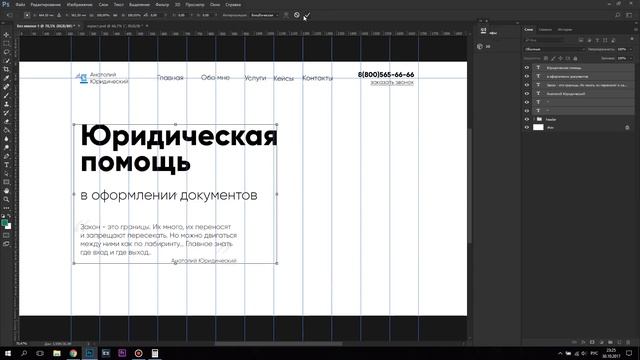Open the Файл menu
Image resolution: width=640 pixels, height=360 pixels.
coord(20,5)
